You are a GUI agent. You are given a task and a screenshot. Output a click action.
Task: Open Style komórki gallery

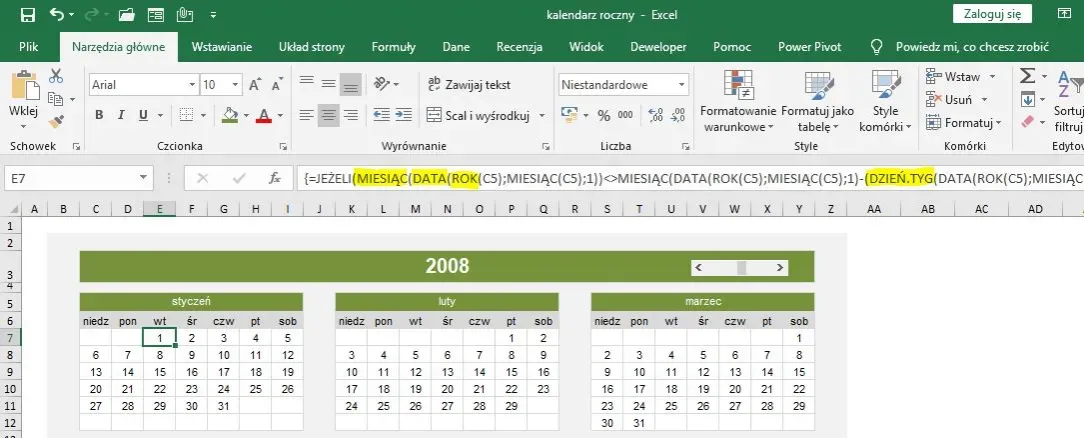(x=886, y=101)
